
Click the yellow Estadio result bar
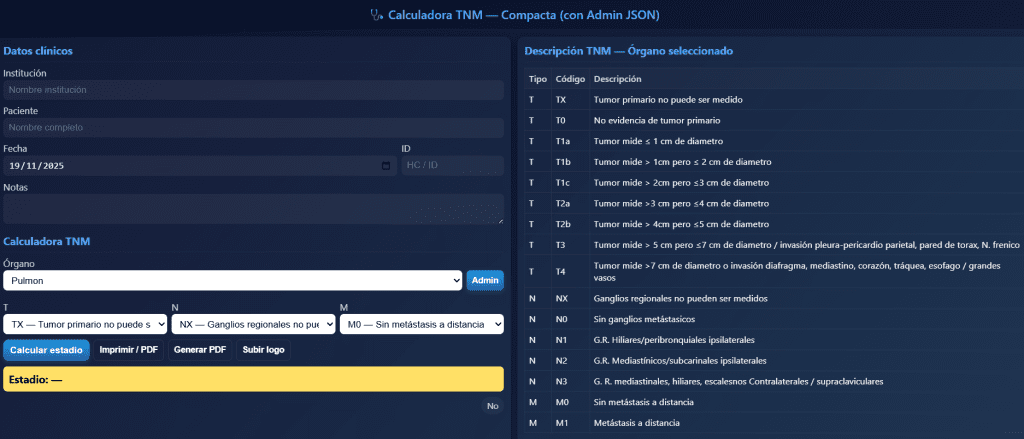click(252, 379)
